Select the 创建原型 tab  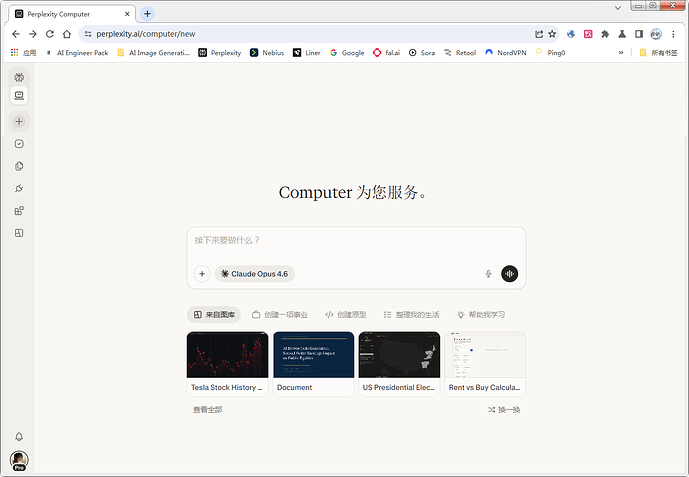tap(345, 314)
